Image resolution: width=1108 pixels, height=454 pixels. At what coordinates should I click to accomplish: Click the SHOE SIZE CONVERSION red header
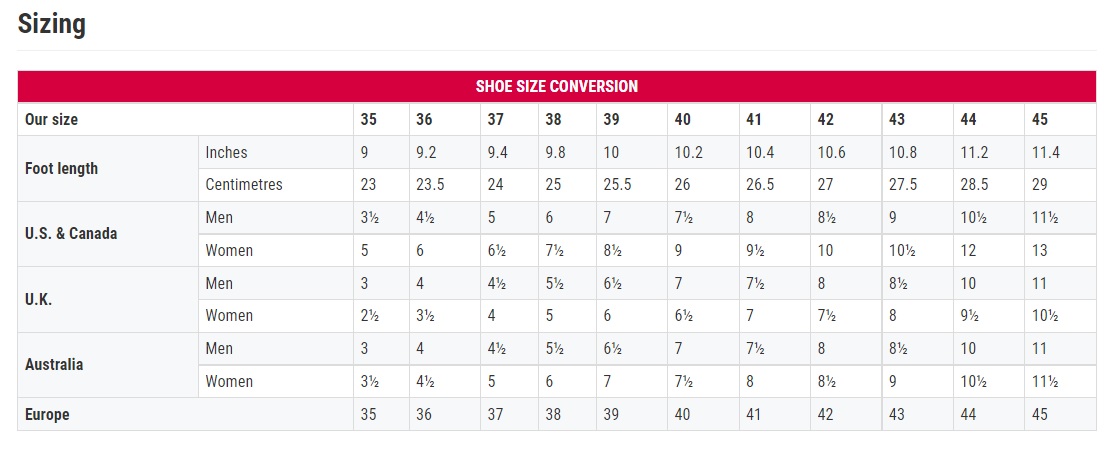[x=557, y=86]
